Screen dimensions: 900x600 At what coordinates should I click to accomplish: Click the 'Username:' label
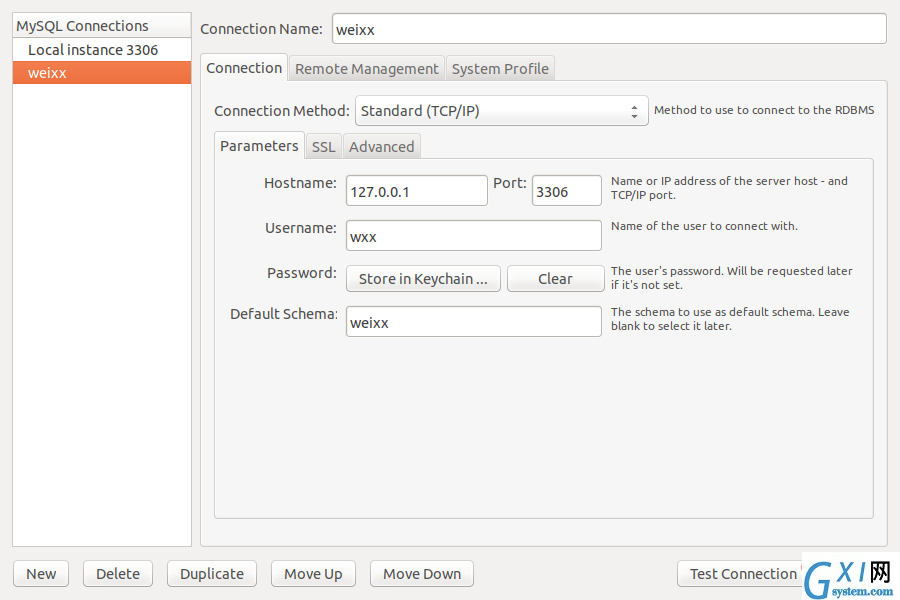tap(301, 229)
